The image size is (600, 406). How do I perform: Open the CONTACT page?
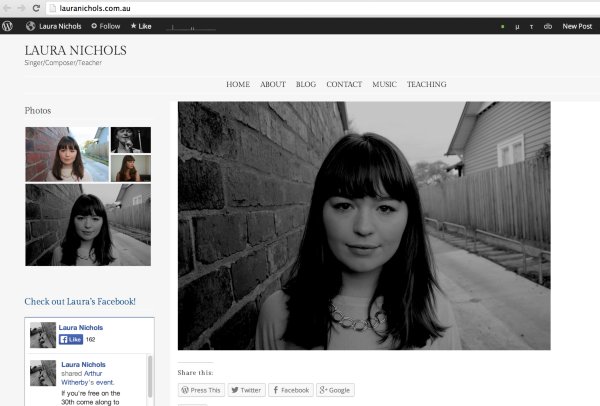coord(344,85)
